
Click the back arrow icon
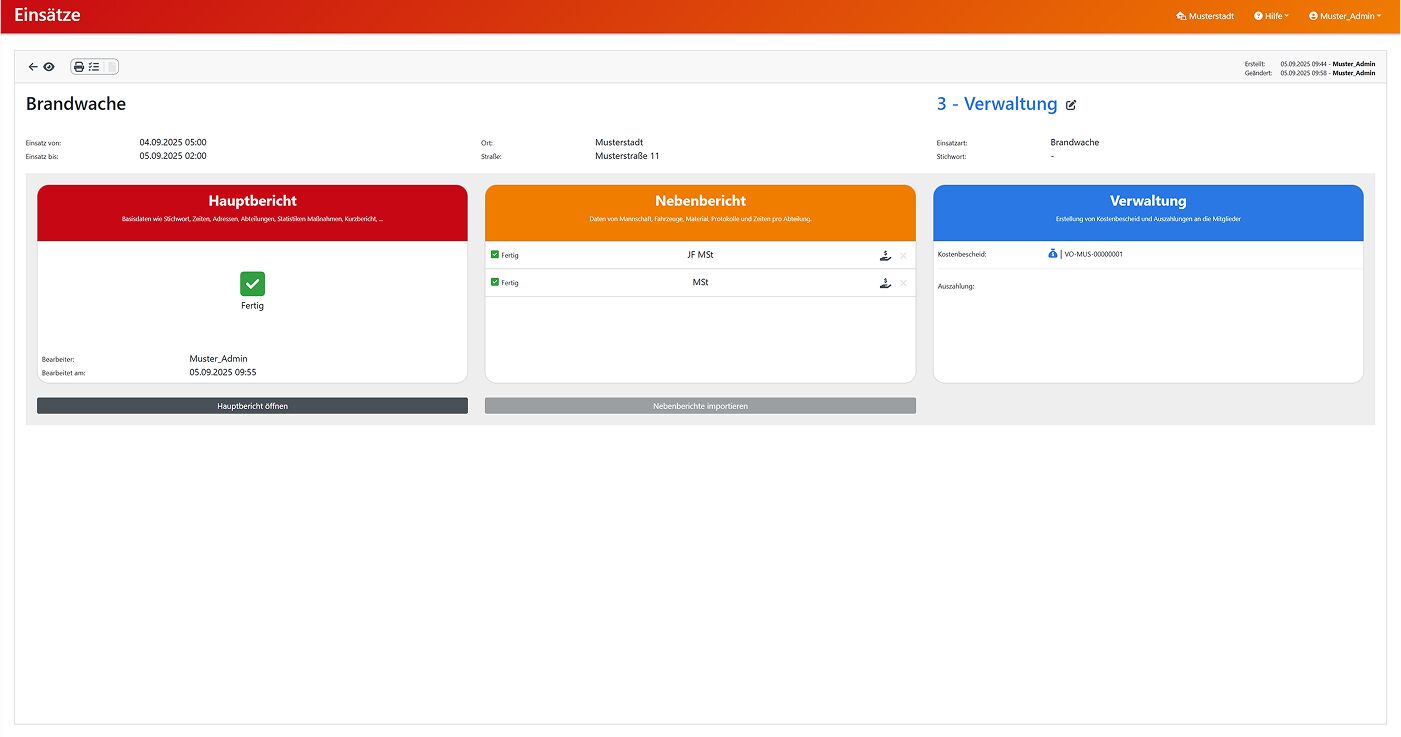click(32, 67)
